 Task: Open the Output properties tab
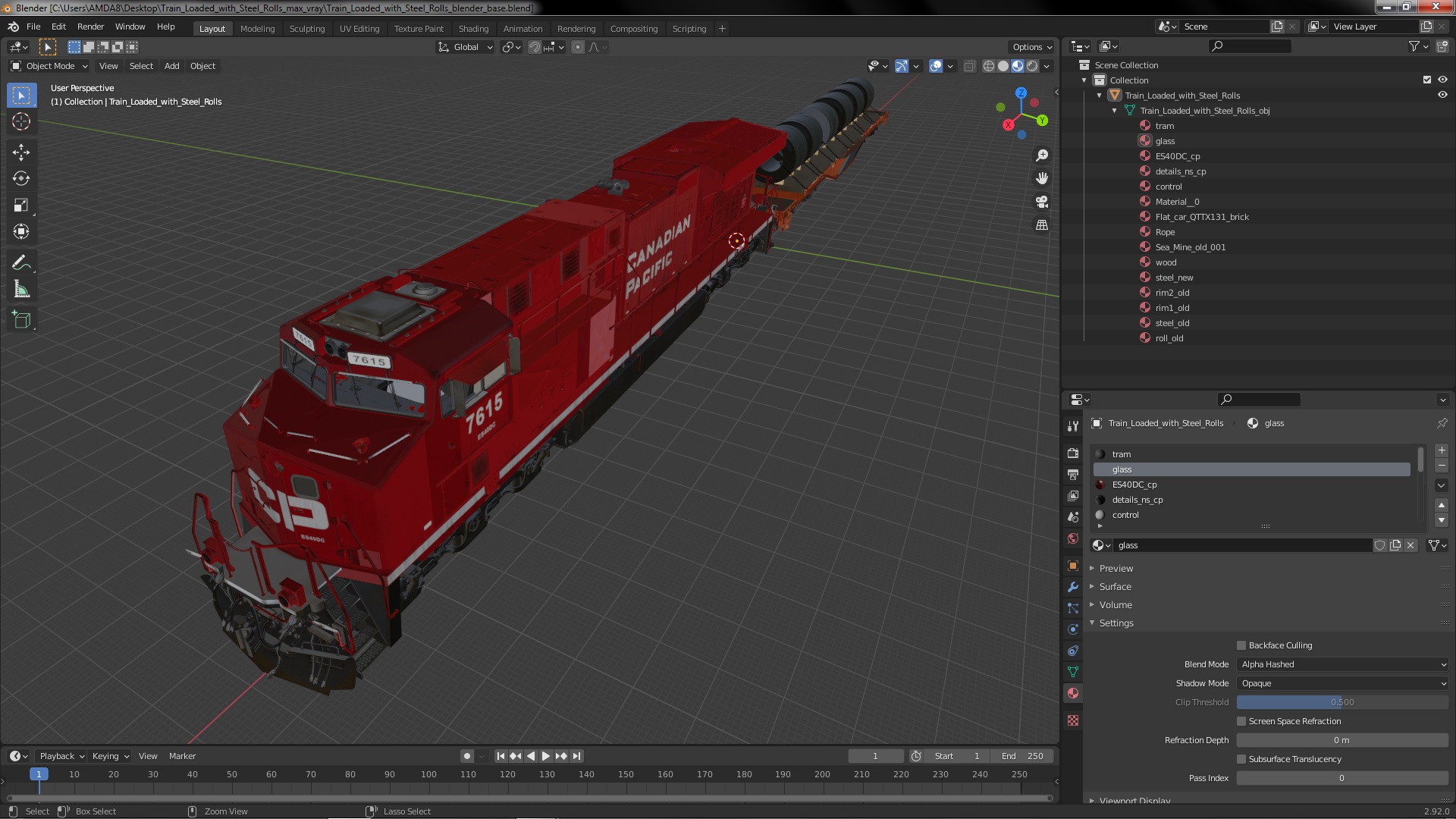coord(1073,475)
